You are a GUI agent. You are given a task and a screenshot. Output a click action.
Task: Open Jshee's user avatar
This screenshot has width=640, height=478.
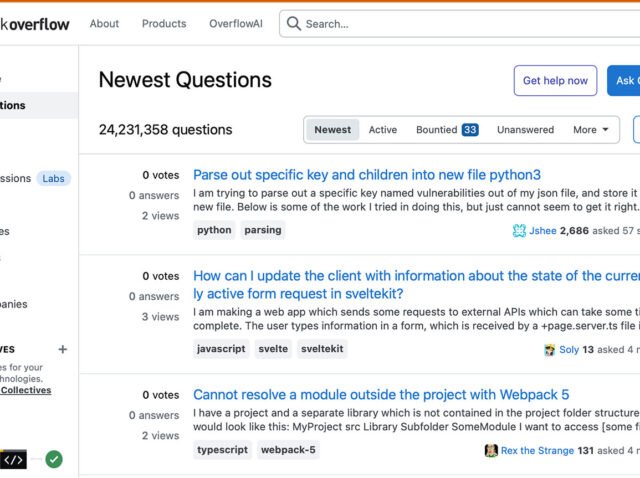tap(519, 231)
